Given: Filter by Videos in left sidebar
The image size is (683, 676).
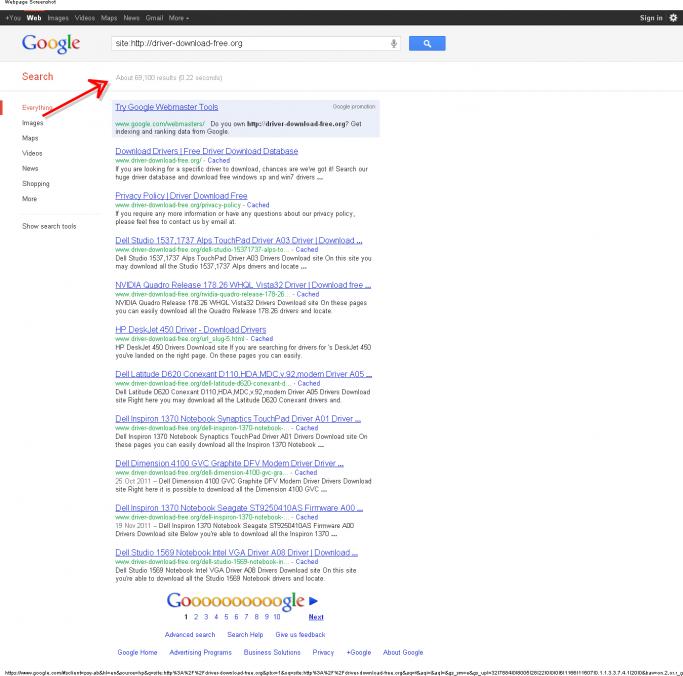Looking at the screenshot, I should (32, 153).
